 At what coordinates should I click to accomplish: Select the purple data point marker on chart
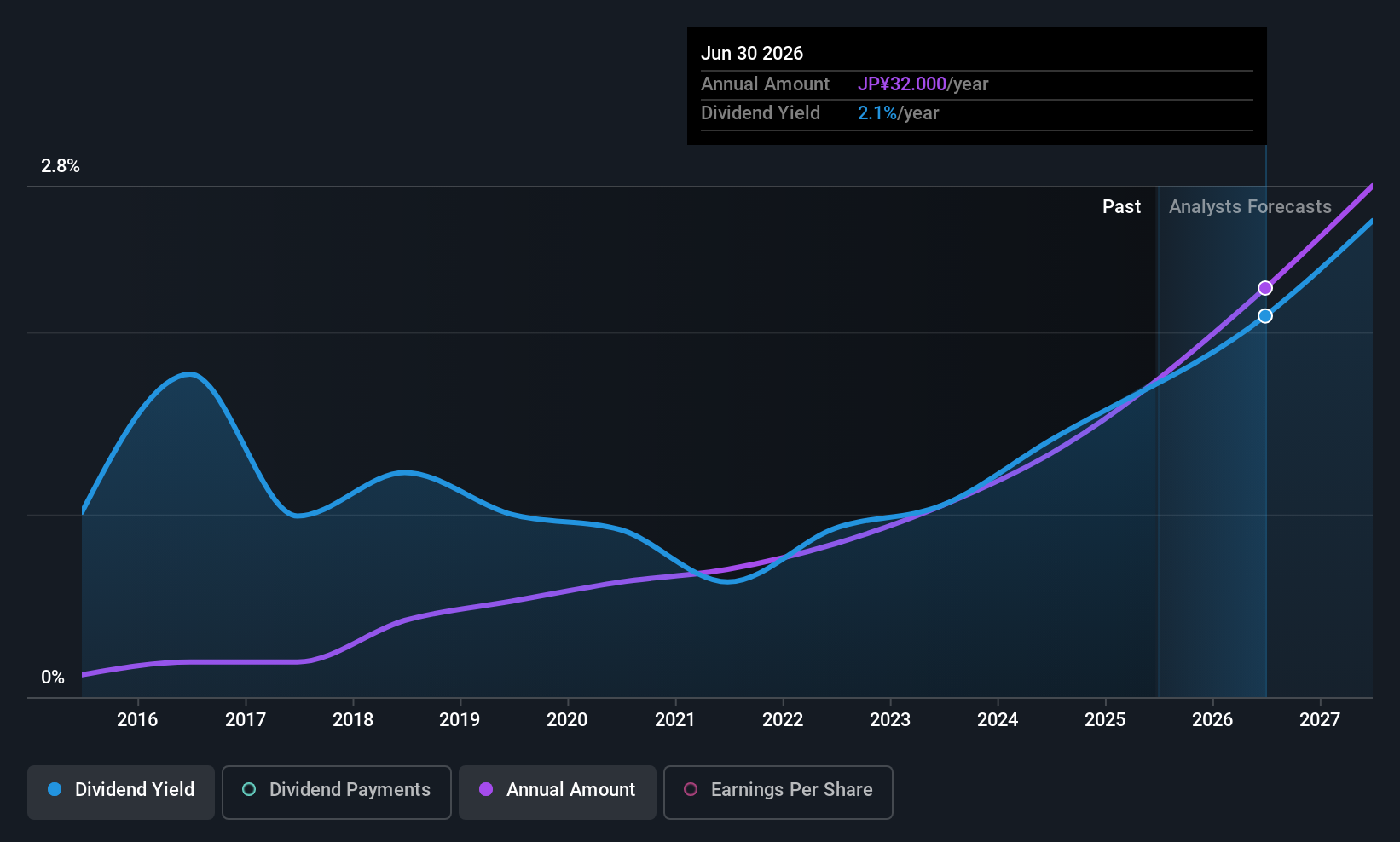click(1265, 288)
